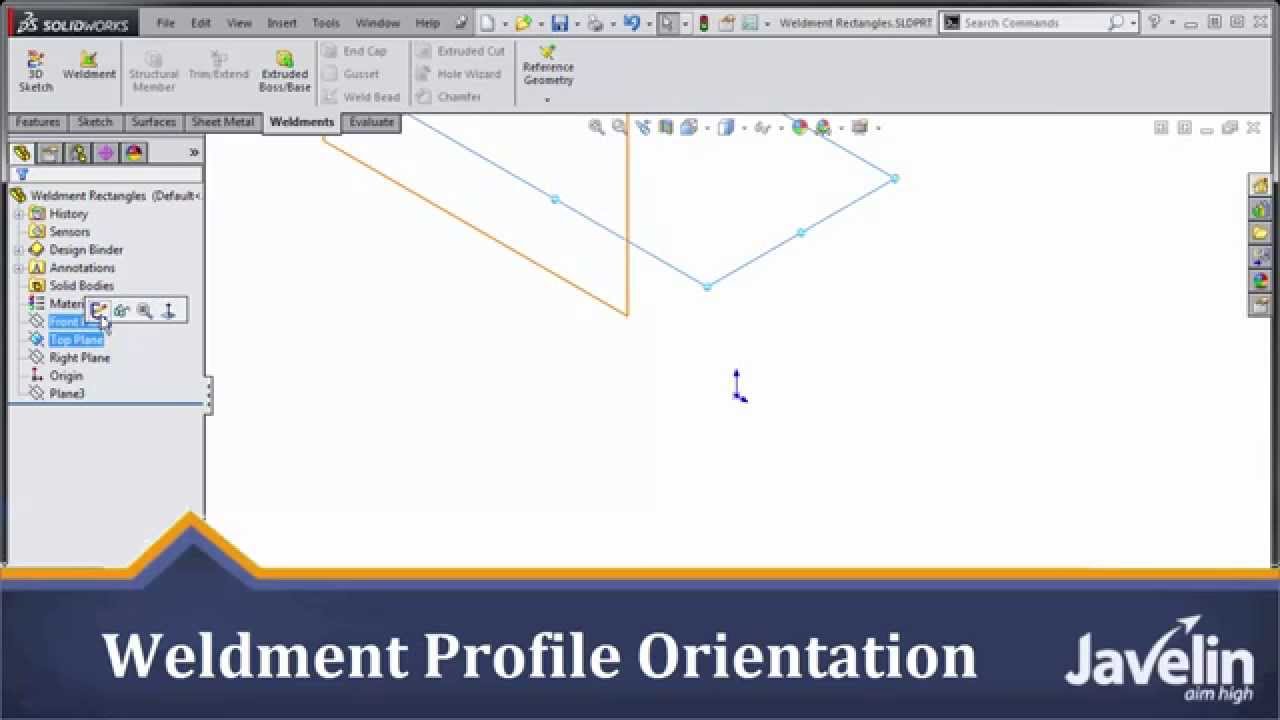This screenshot has width=1280, height=720.
Task: Click the Open file icon
Action: click(523, 22)
